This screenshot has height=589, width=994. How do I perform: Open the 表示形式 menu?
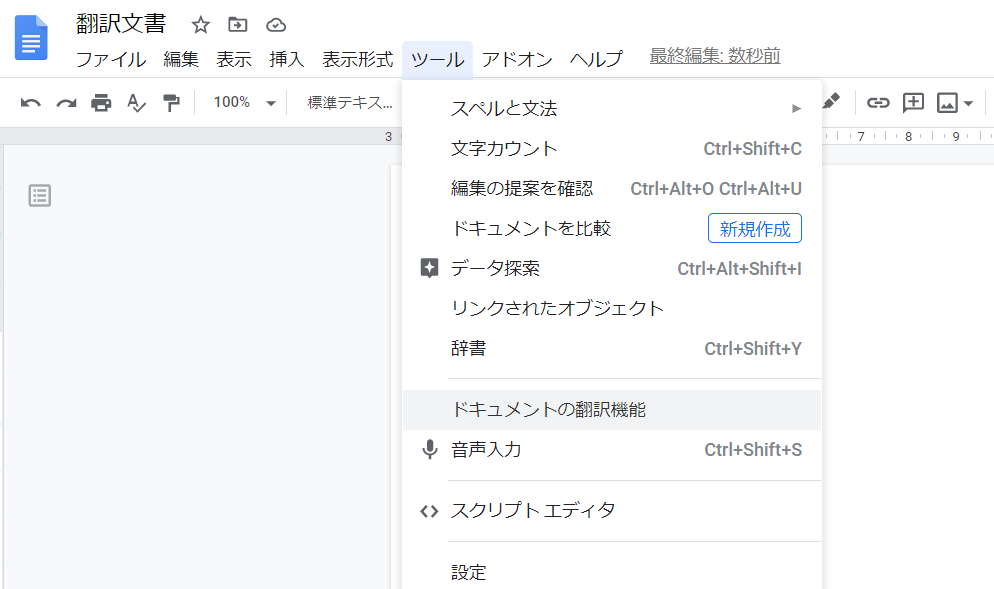click(x=358, y=60)
